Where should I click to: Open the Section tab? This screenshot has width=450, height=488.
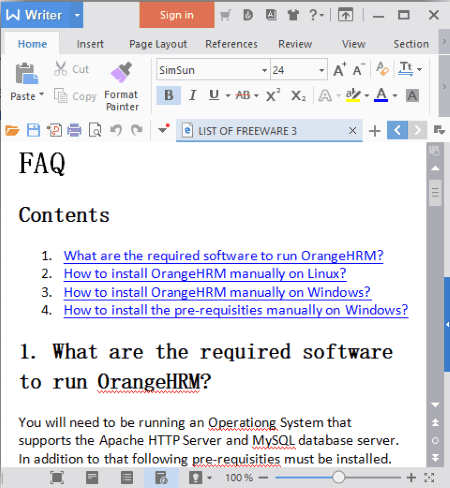point(411,44)
